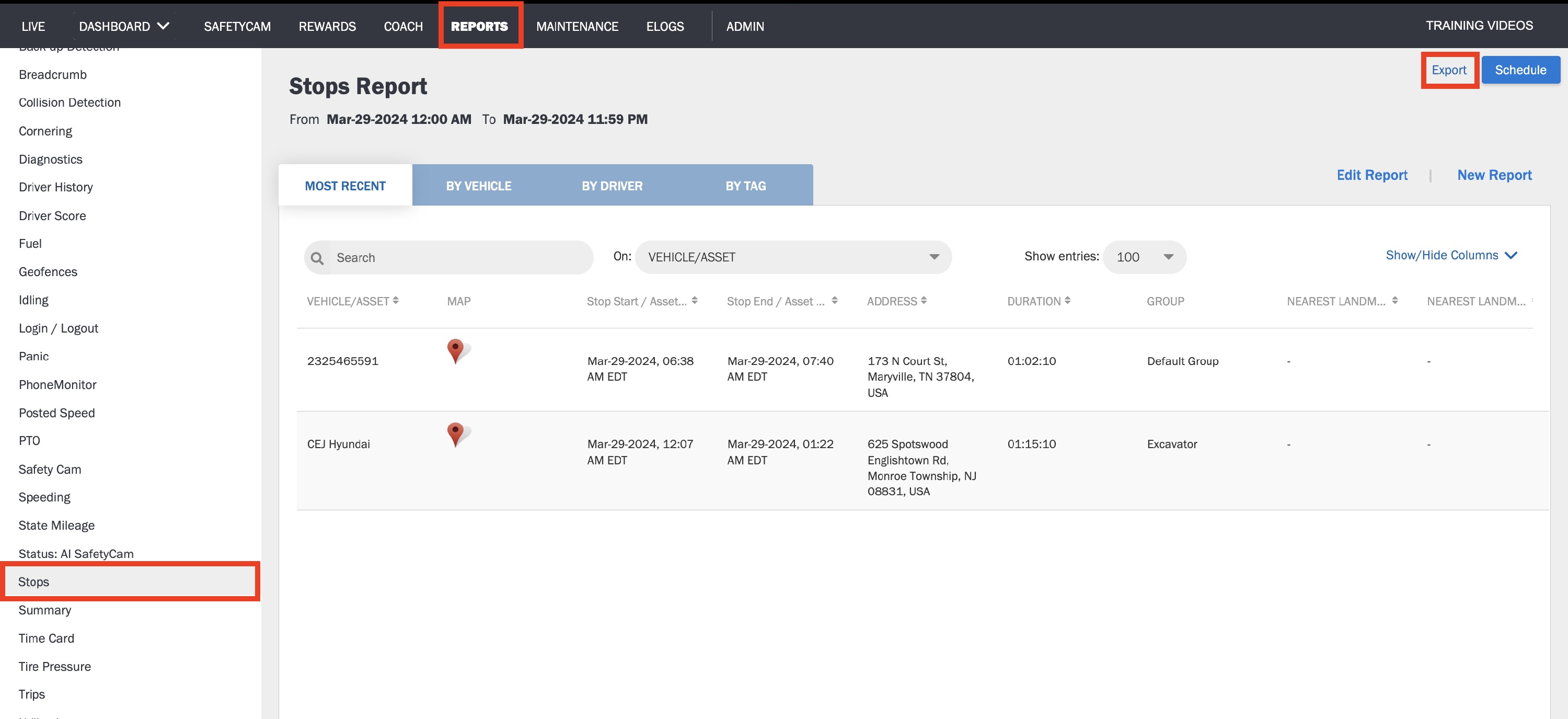The height and width of the screenshot is (719, 1568).
Task: Open Cornering report in sidebar
Action: coord(45,131)
